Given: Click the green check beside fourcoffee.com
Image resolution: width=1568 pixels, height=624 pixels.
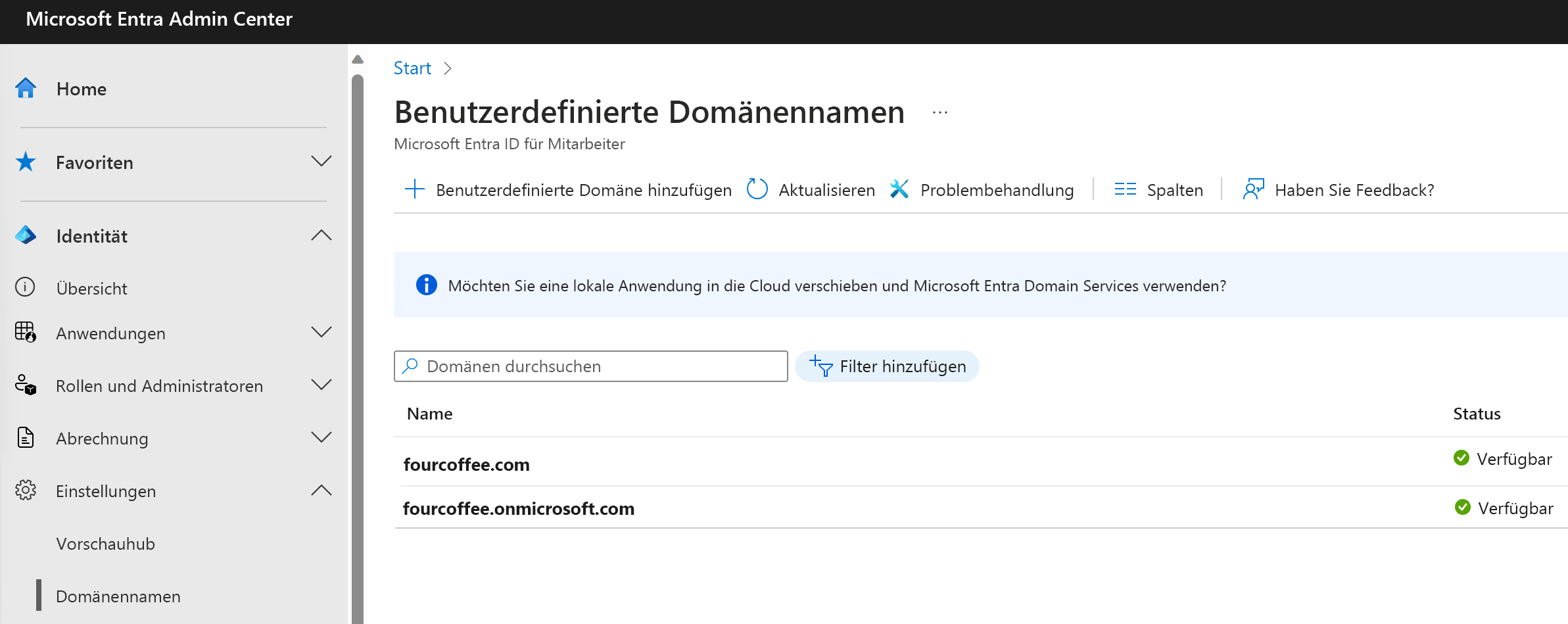Looking at the screenshot, I should [x=1461, y=458].
